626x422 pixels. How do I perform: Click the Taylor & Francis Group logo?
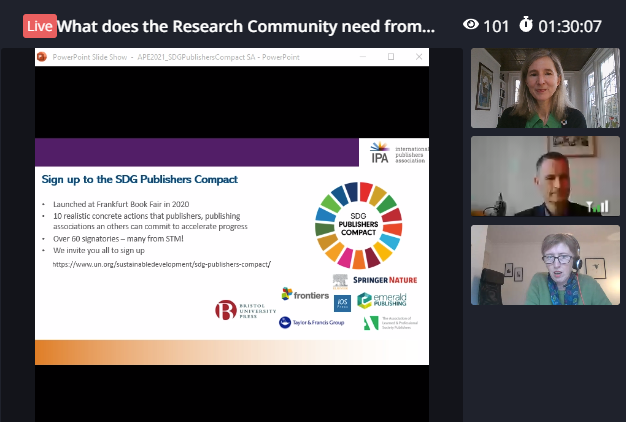pyautogui.click(x=312, y=322)
